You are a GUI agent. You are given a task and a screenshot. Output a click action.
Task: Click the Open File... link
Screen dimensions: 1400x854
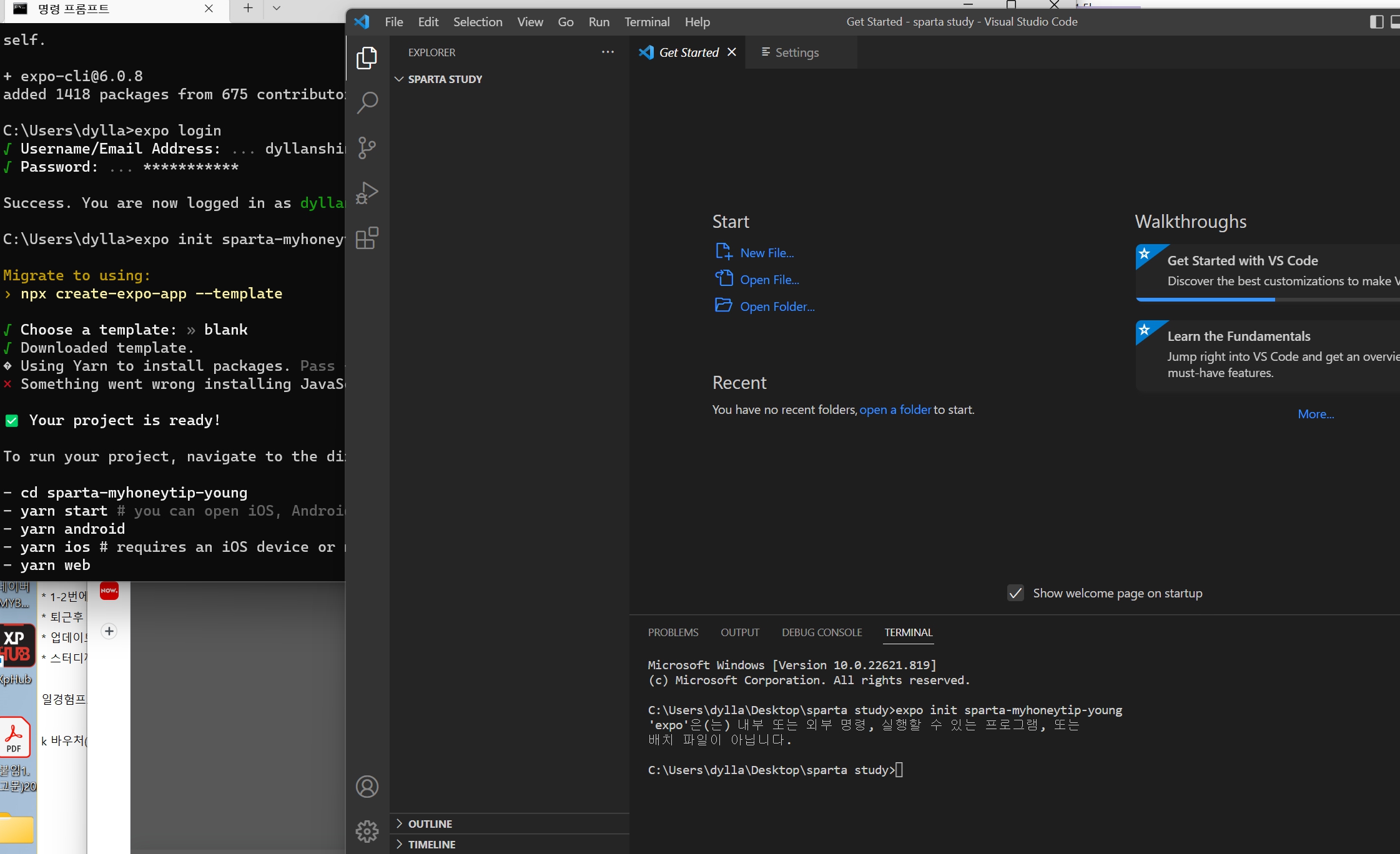tap(769, 280)
